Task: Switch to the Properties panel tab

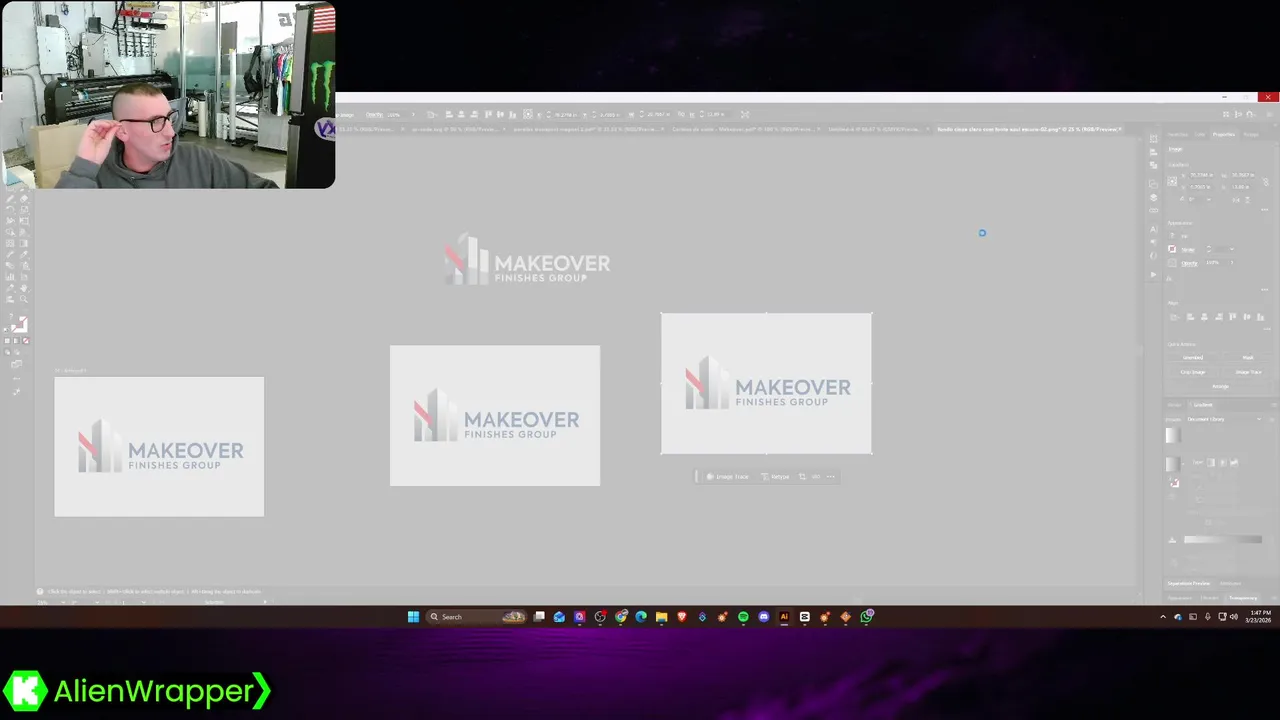Action: [x=1224, y=134]
